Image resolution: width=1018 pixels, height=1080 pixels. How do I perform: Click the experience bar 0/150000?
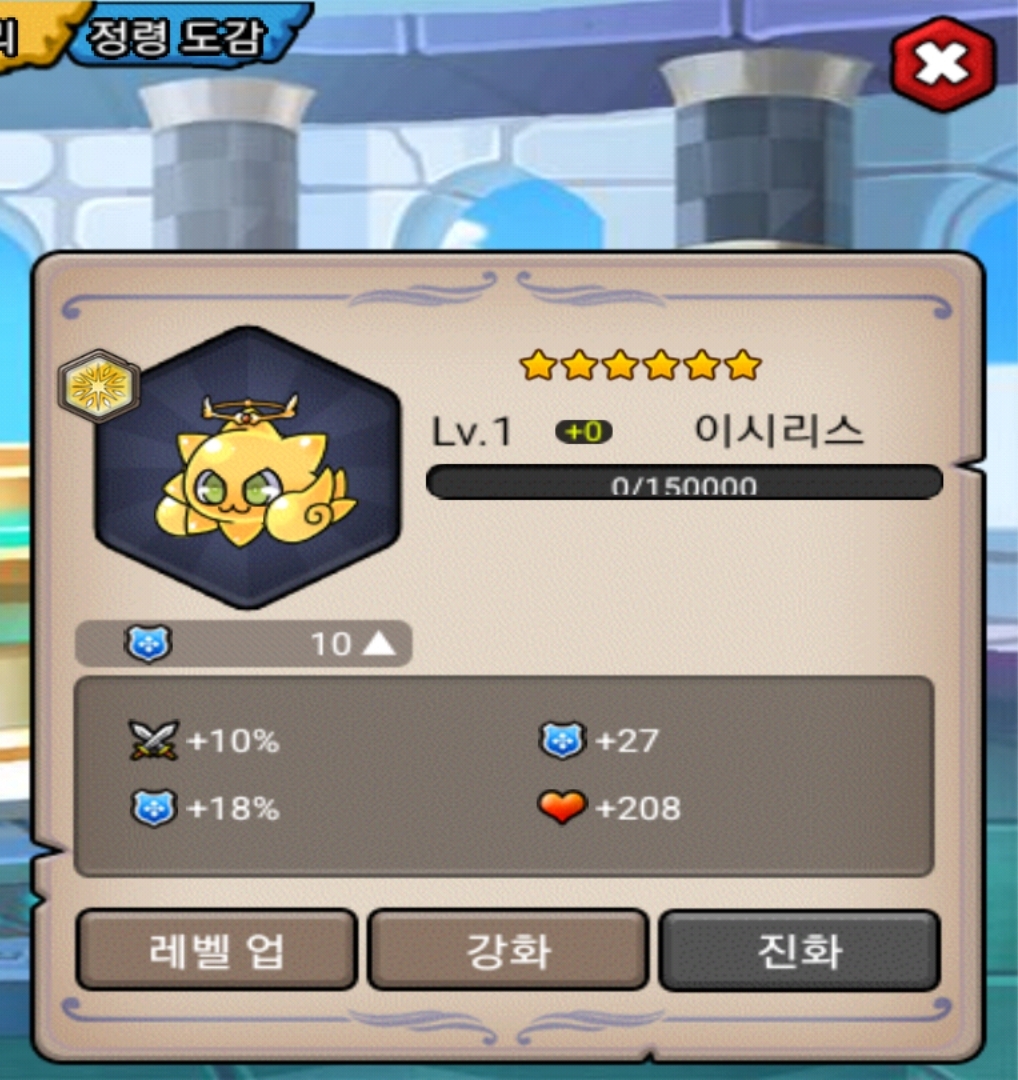click(x=684, y=482)
